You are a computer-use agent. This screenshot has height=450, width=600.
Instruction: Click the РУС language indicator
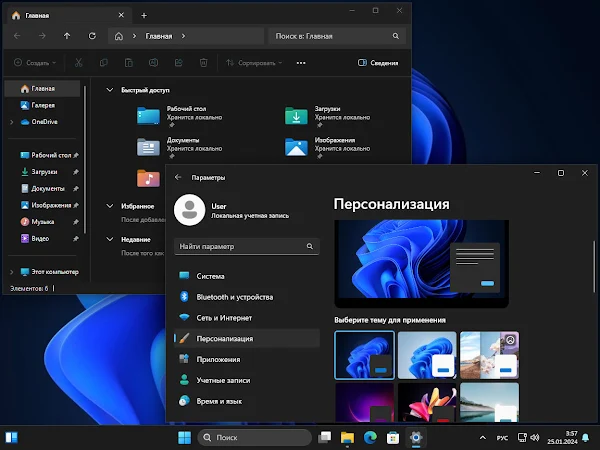click(x=502, y=438)
